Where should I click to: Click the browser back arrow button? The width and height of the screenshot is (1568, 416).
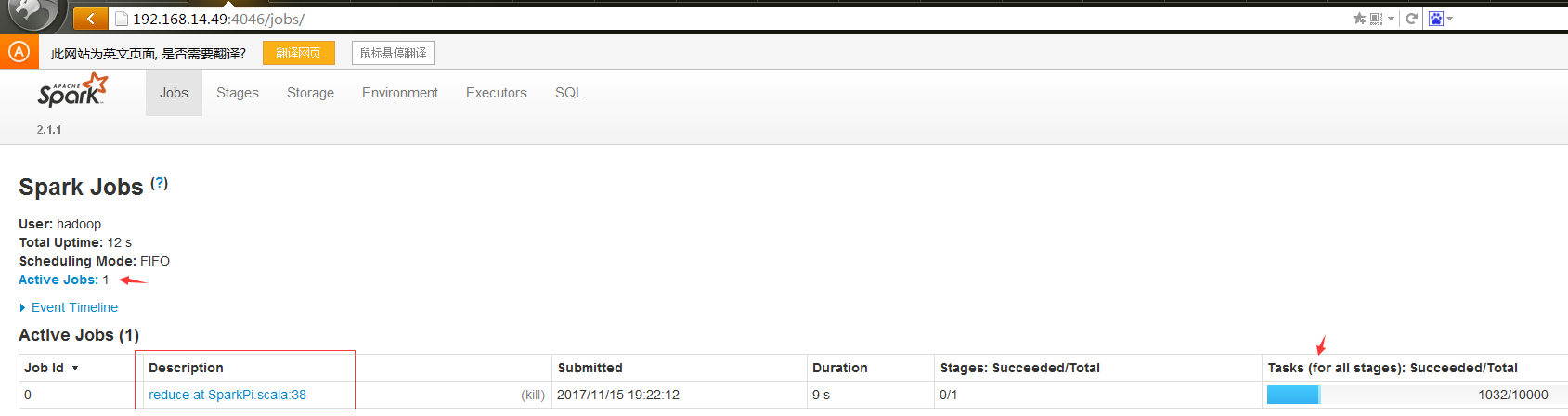pos(90,19)
